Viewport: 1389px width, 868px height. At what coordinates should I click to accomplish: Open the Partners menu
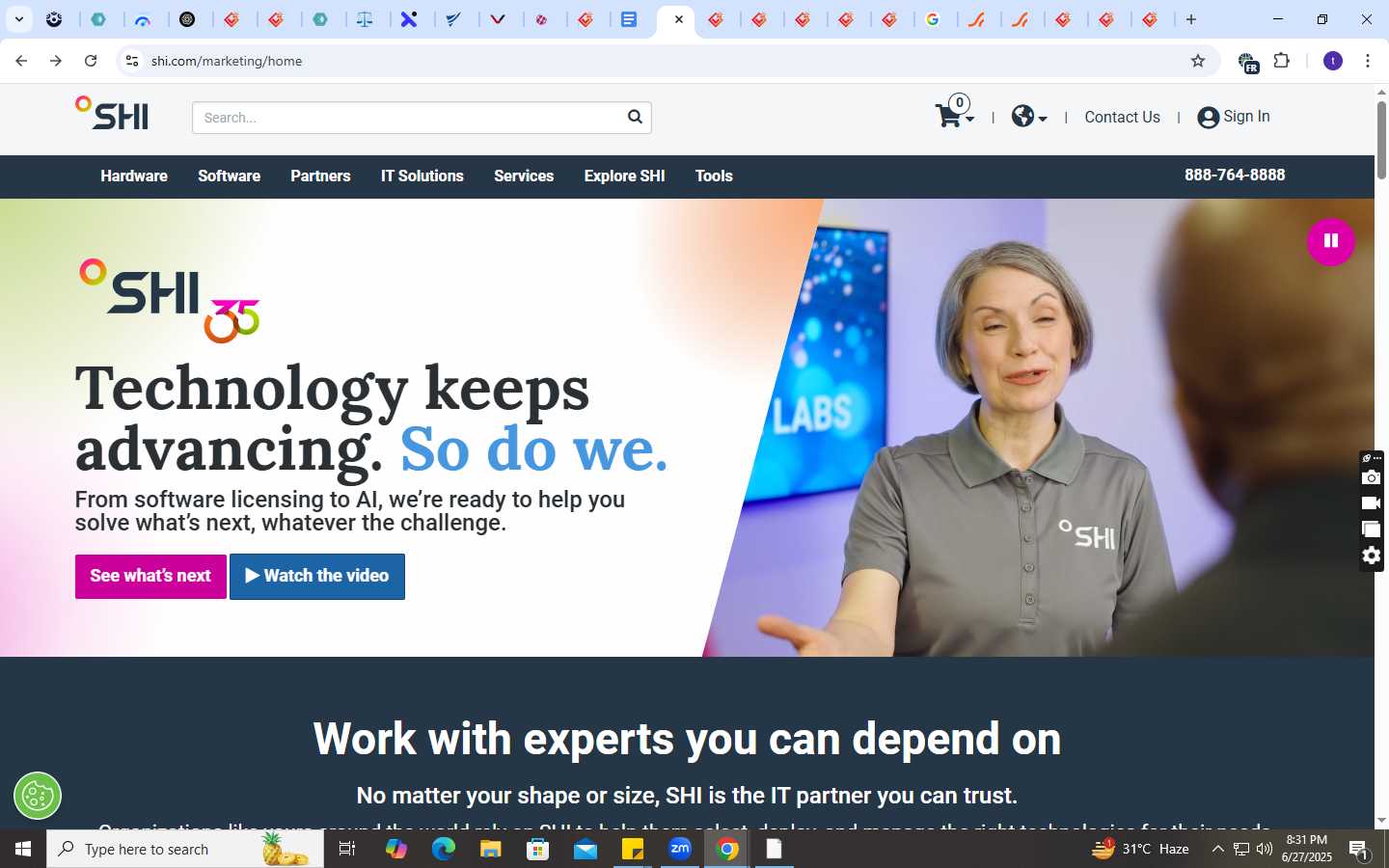(x=320, y=176)
